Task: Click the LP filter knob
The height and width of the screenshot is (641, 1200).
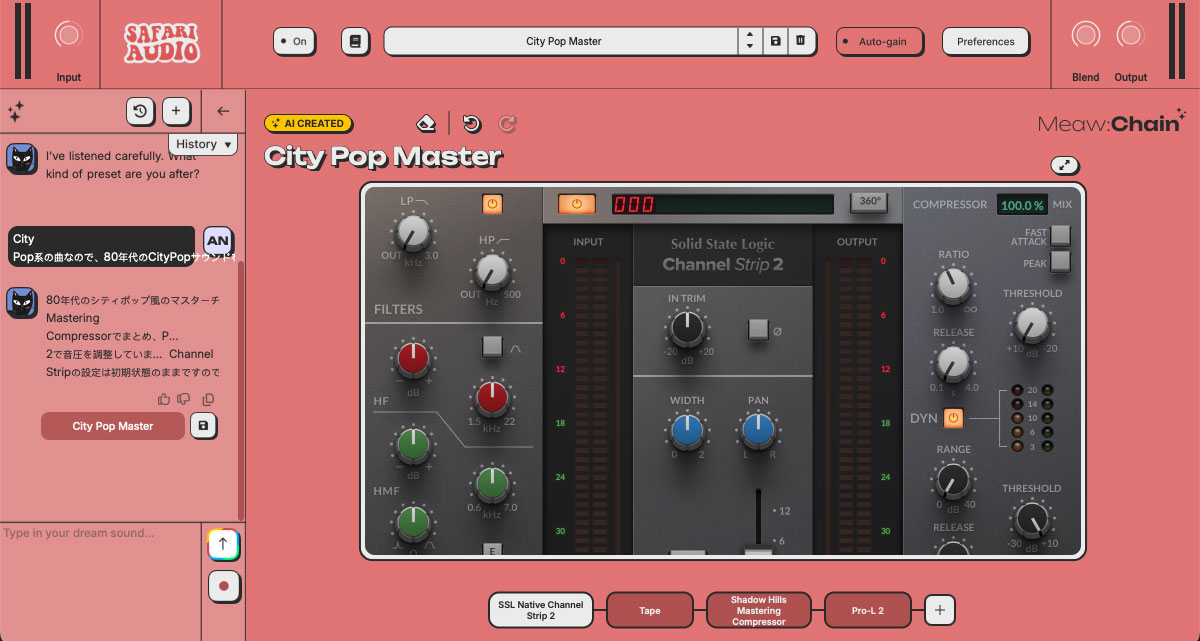Action: click(x=413, y=233)
